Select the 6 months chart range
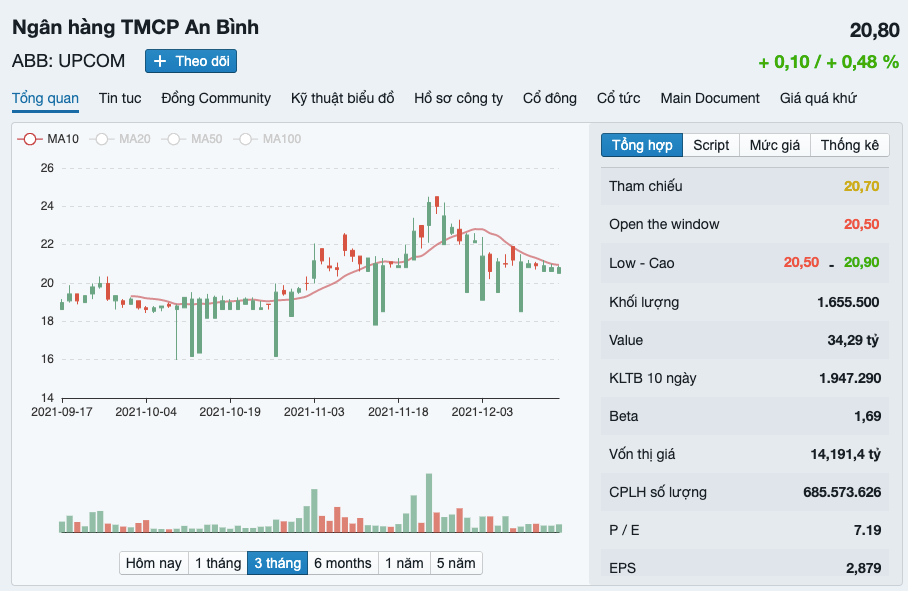Screen dimensions: 908x591 (342, 563)
